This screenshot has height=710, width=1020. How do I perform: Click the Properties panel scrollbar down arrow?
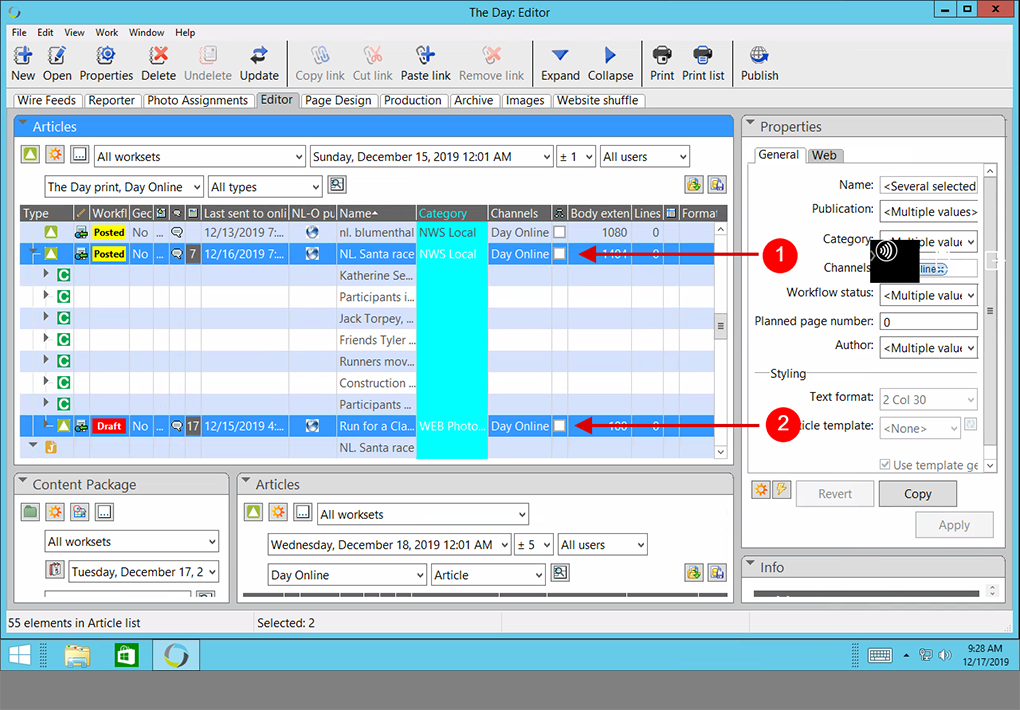tap(989, 465)
